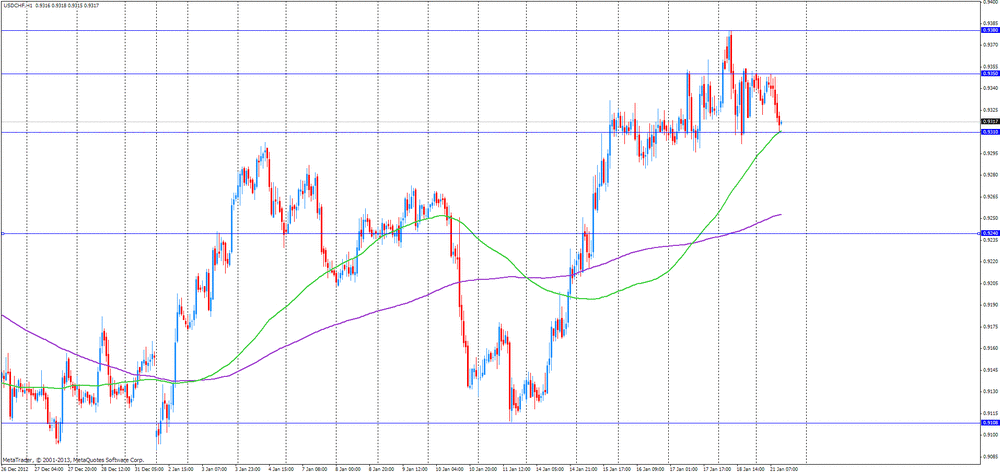Click the 0.9370 price scale value
The width and height of the screenshot is (1000, 473).
tap(991, 44)
